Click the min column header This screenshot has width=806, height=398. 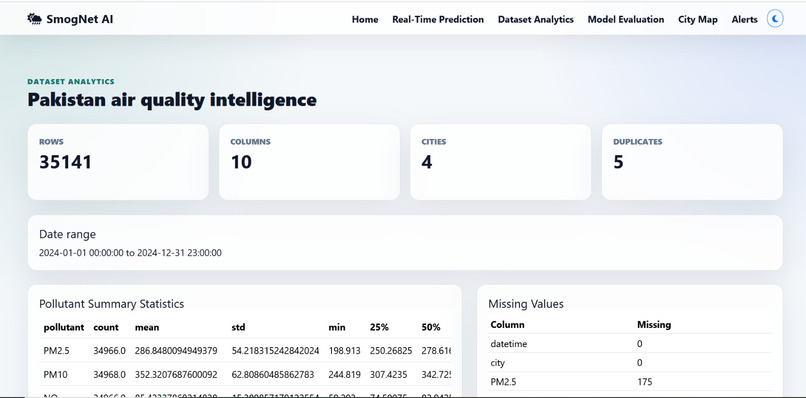click(337, 328)
